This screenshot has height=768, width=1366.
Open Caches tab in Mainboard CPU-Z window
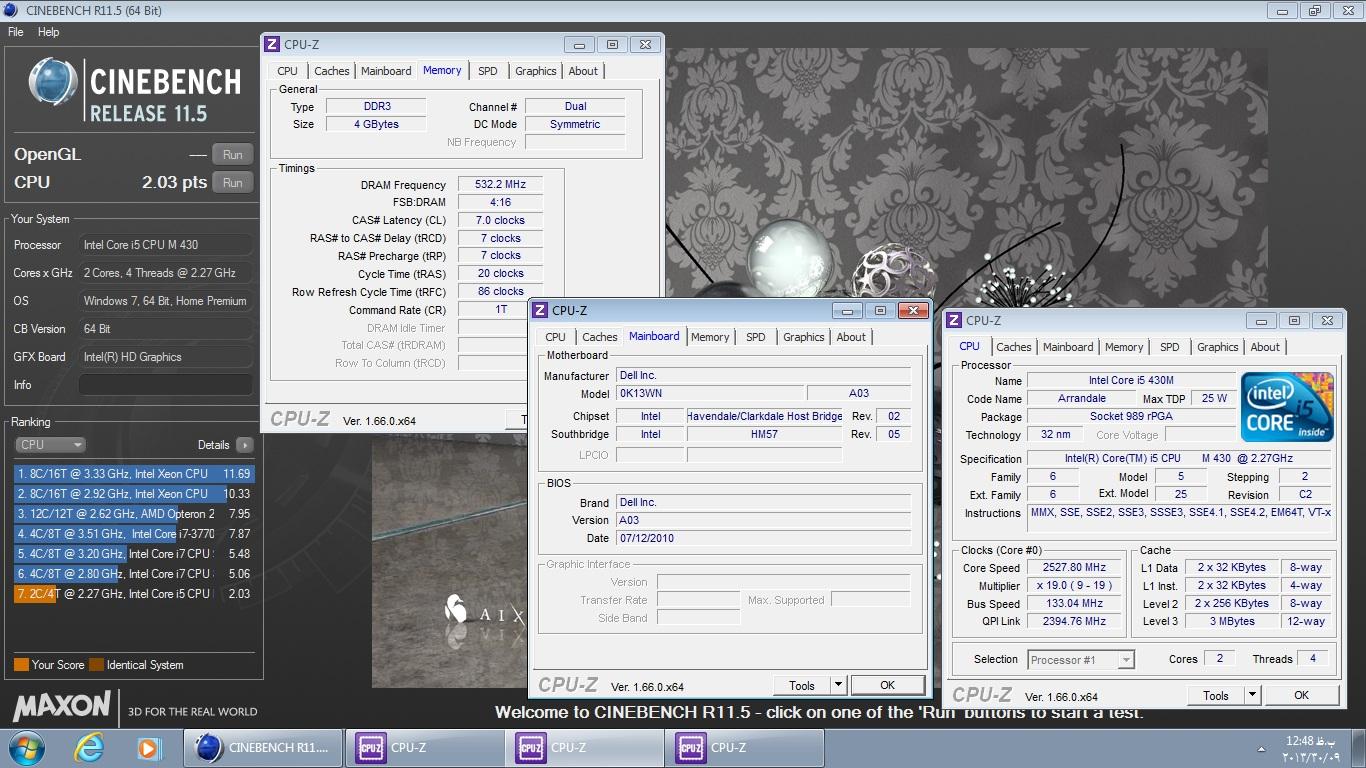(600, 337)
